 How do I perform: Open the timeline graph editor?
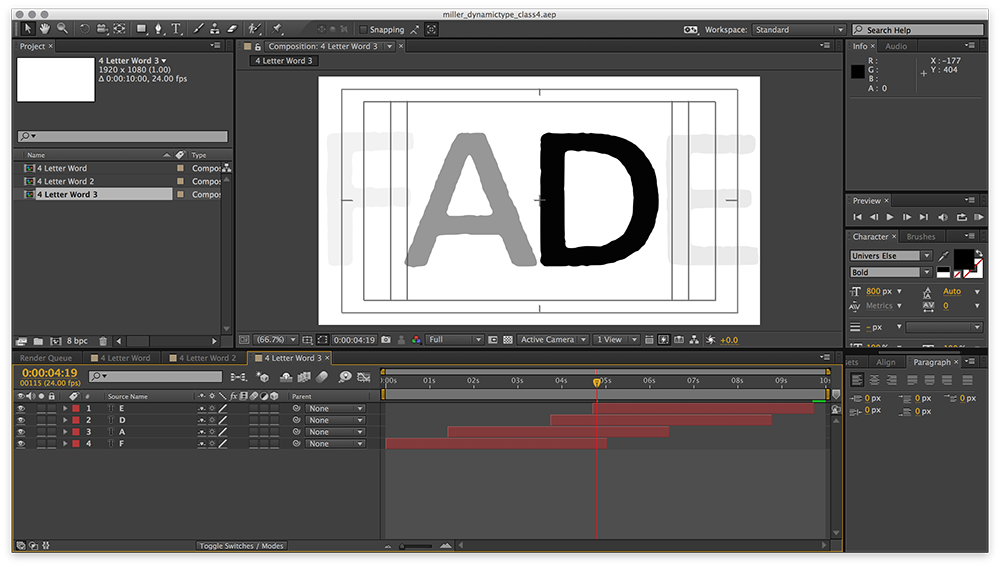tap(364, 377)
